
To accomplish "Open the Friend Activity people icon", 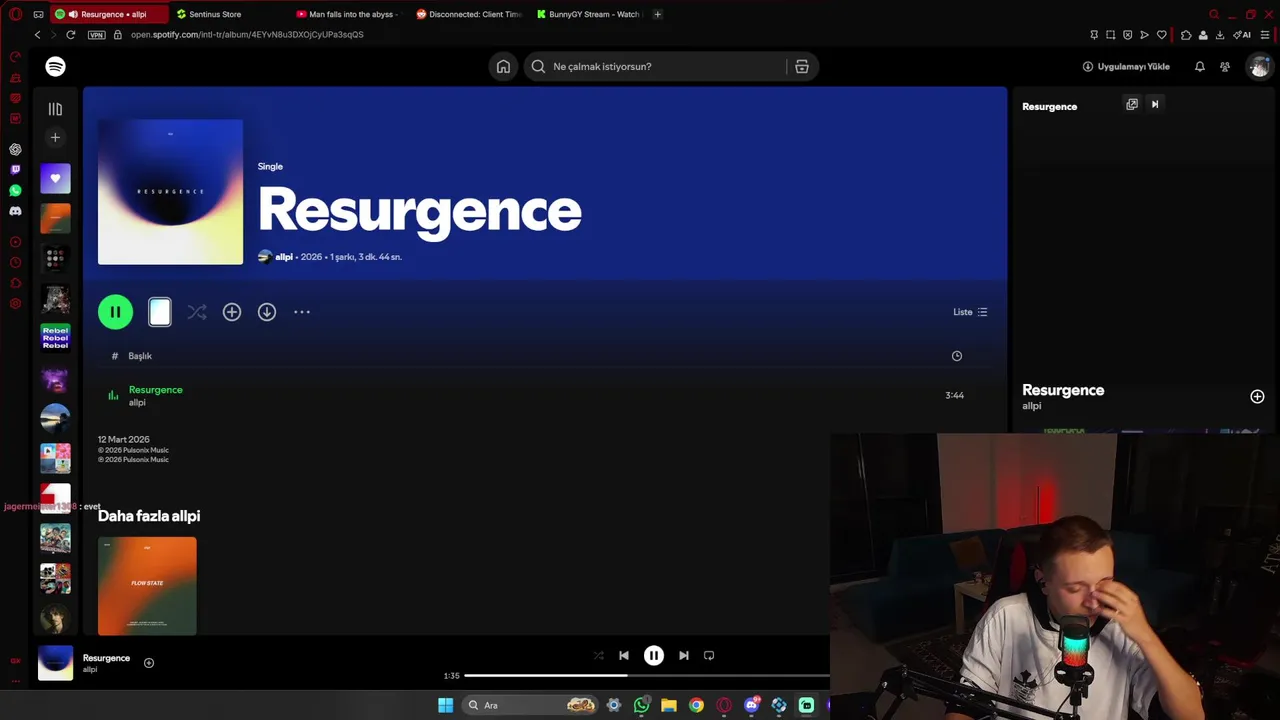I will point(1225,66).
